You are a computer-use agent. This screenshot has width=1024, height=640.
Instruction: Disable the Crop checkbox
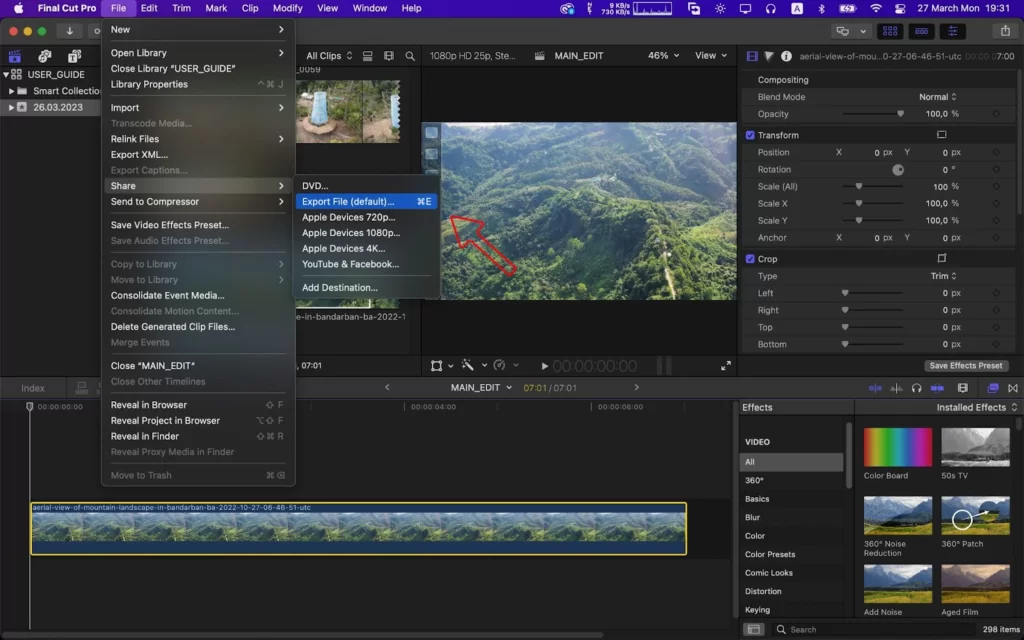pos(750,259)
